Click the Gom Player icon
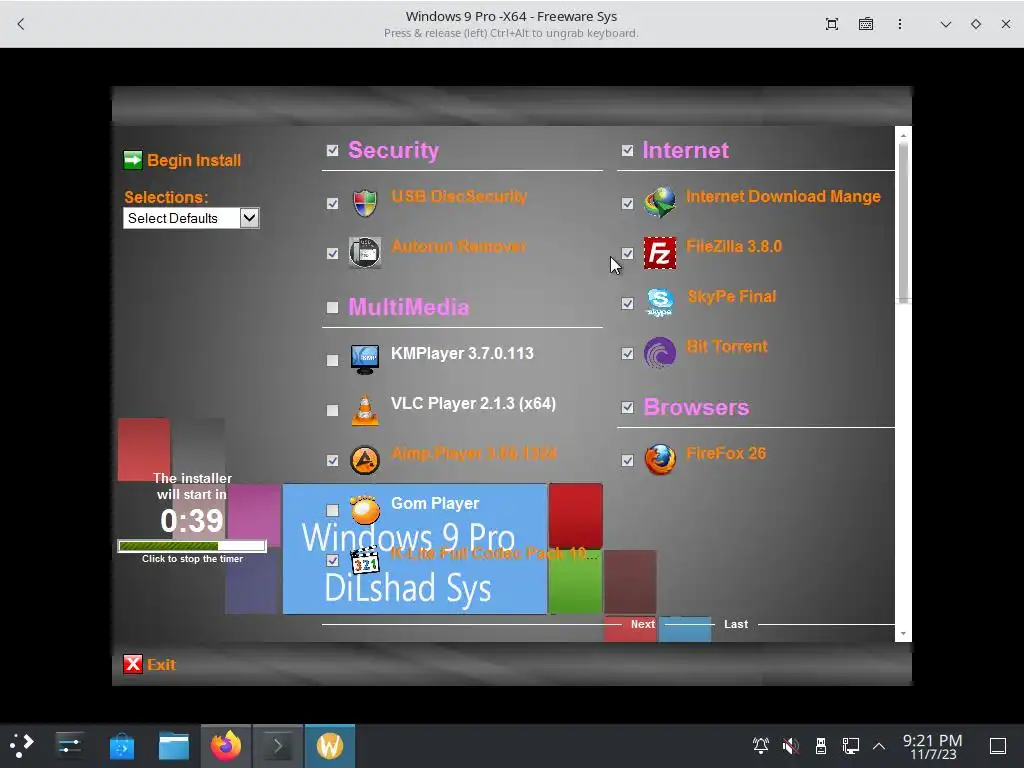Image resolution: width=1024 pixels, height=768 pixels. pyautogui.click(x=365, y=510)
